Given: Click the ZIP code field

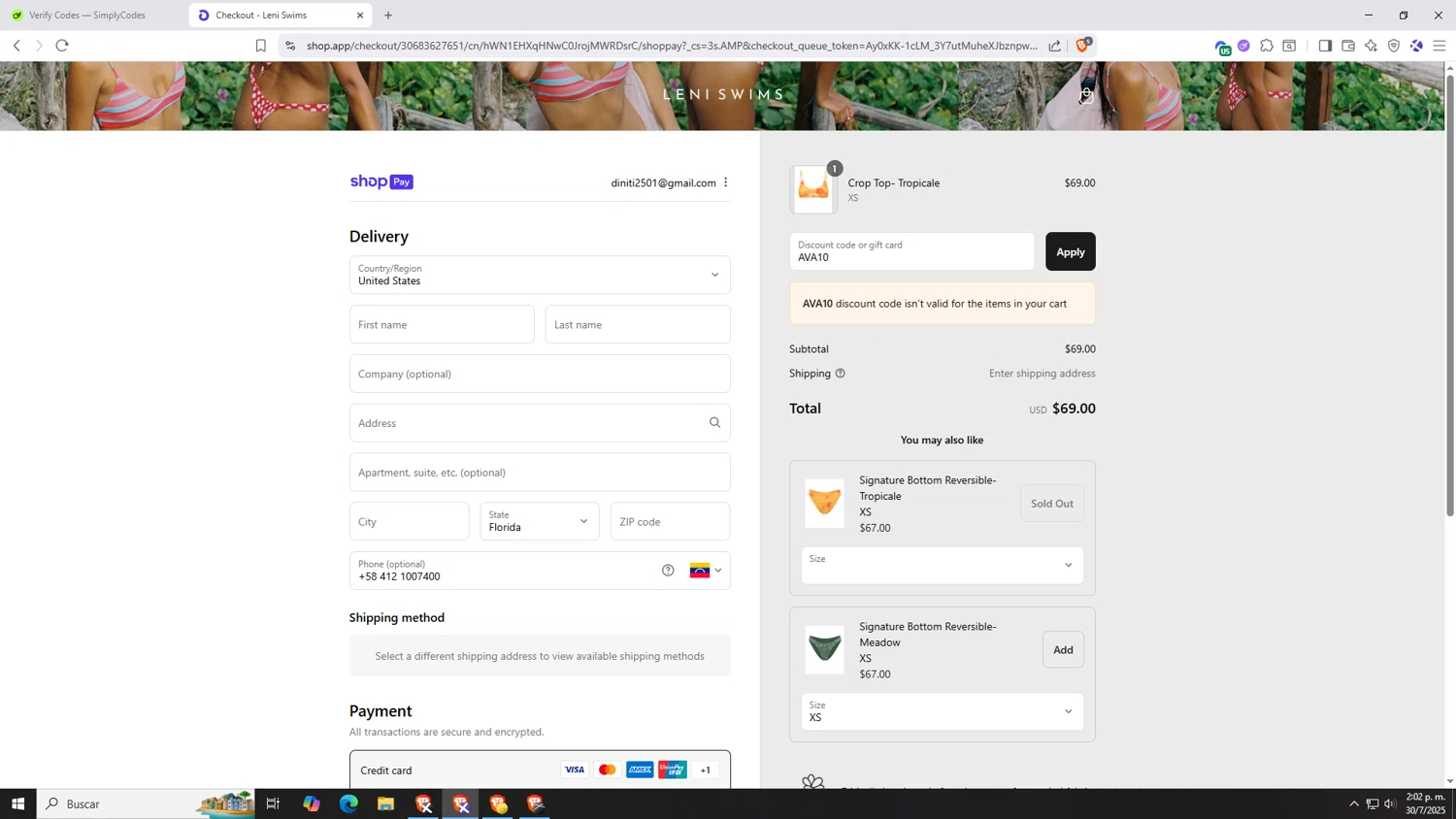Looking at the screenshot, I should tap(670, 521).
